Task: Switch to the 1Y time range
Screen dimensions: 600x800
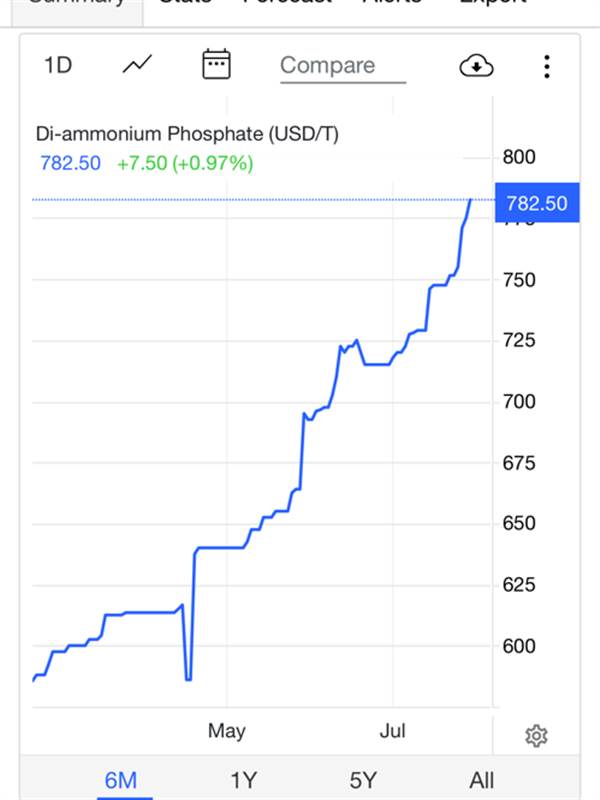Action: click(x=243, y=780)
